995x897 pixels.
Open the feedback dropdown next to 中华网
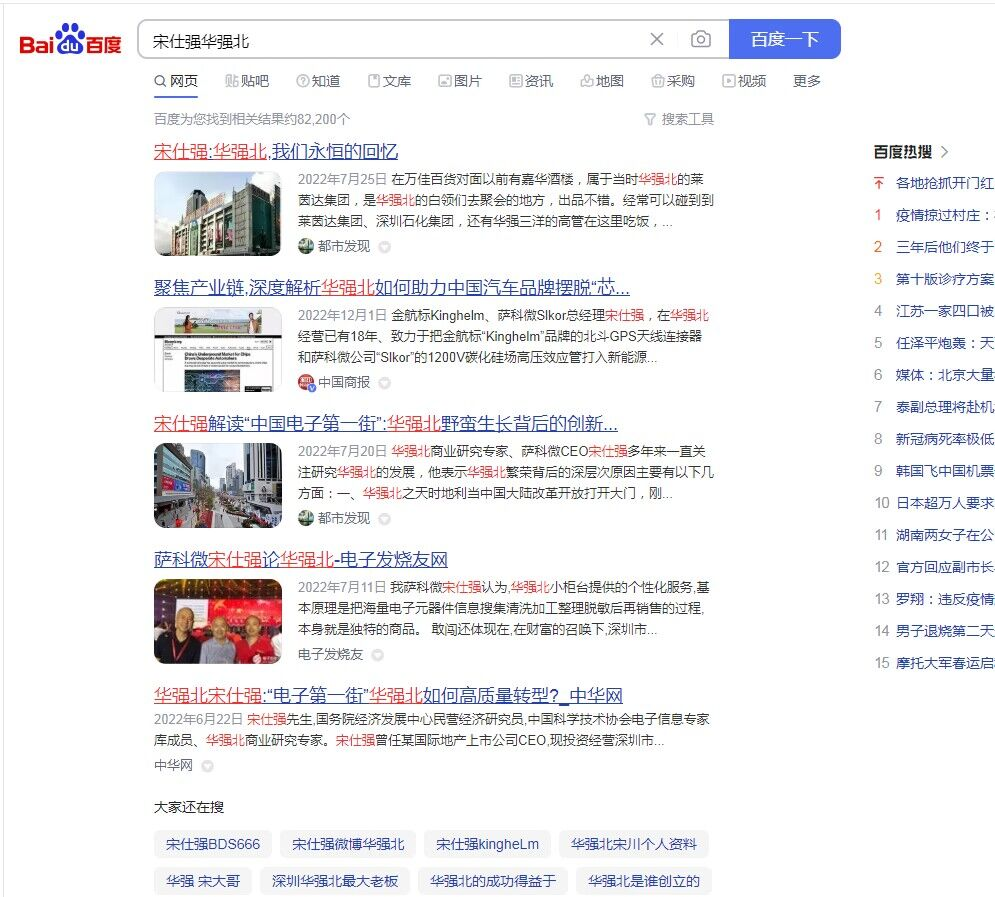206,766
